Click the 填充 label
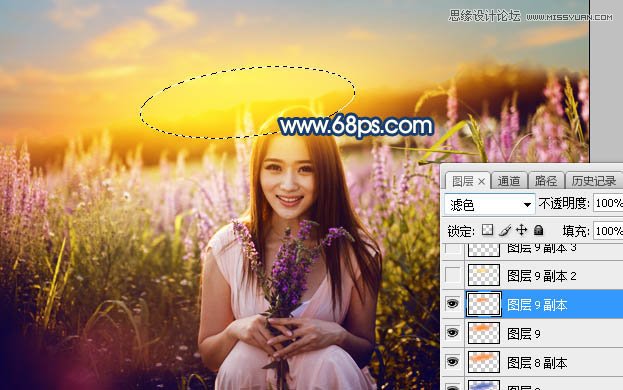The image size is (623, 390). 577,231
